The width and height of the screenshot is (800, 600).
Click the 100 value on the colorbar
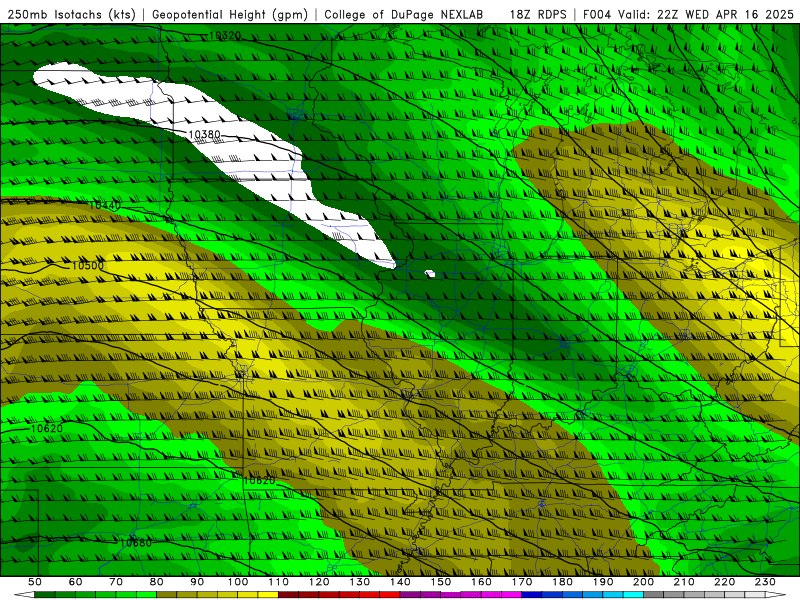(238, 582)
